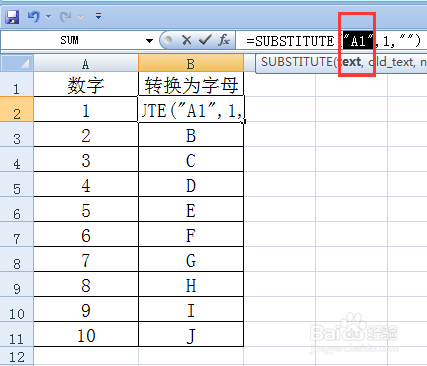Click the Undo arrow icon
Screen dimensions: 427x366
[x=34, y=16]
